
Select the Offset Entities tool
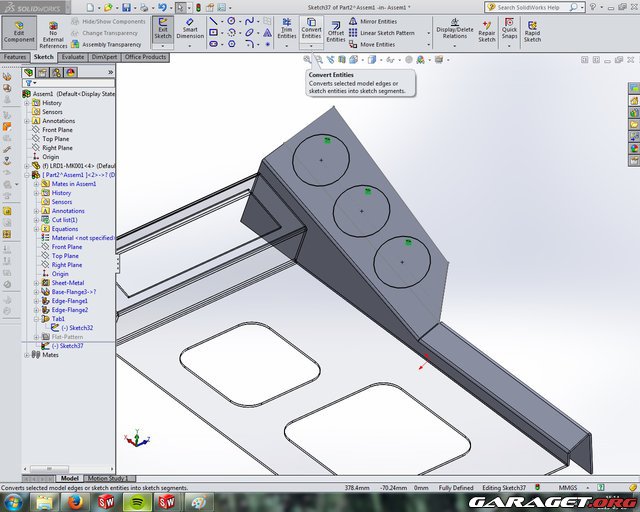tap(335, 30)
